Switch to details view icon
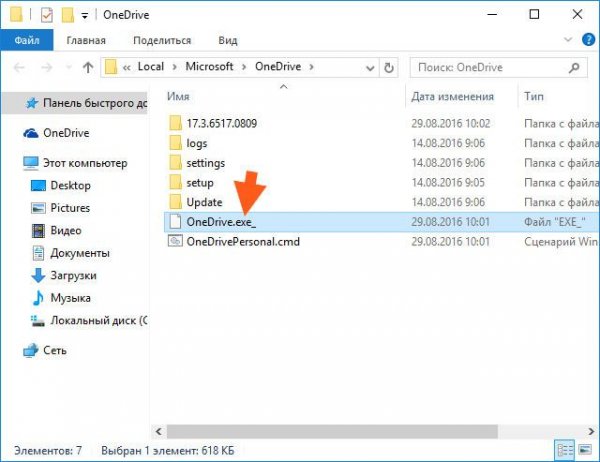Image resolution: width=600 pixels, height=462 pixels. pos(565,451)
